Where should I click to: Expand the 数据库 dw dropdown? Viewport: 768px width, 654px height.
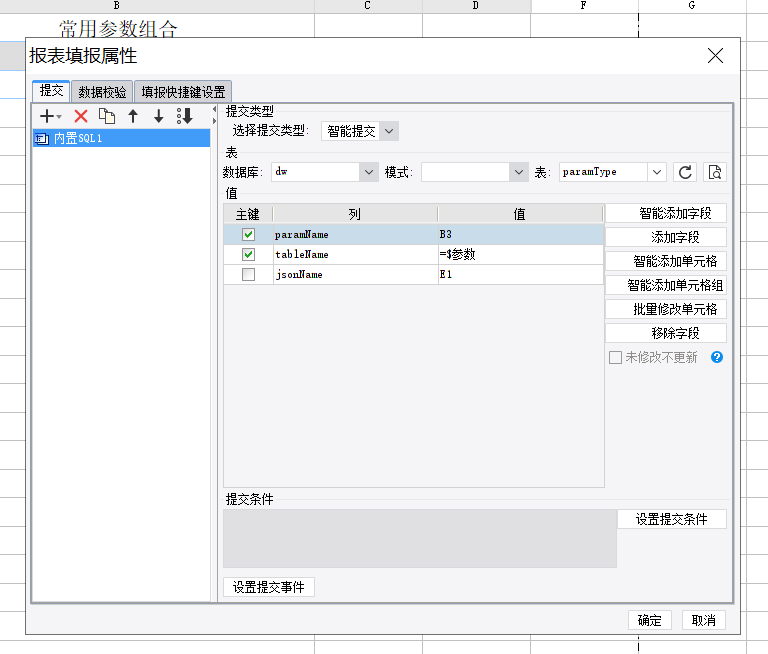pos(325,172)
